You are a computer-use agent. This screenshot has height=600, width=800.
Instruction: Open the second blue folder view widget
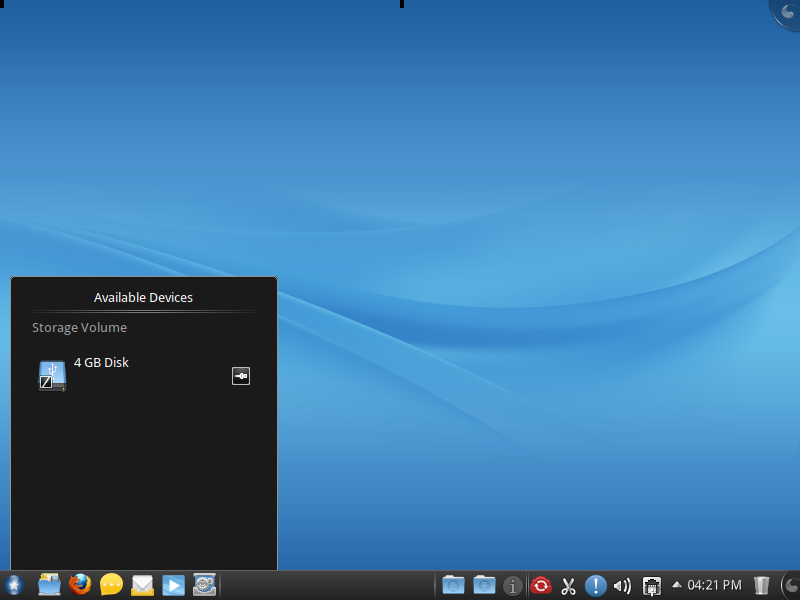pos(484,585)
